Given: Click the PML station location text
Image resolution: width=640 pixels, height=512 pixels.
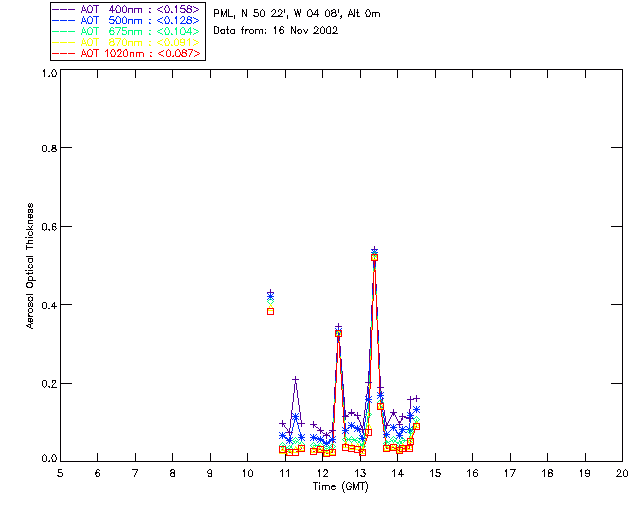Looking at the screenshot, I should point(297,14).
